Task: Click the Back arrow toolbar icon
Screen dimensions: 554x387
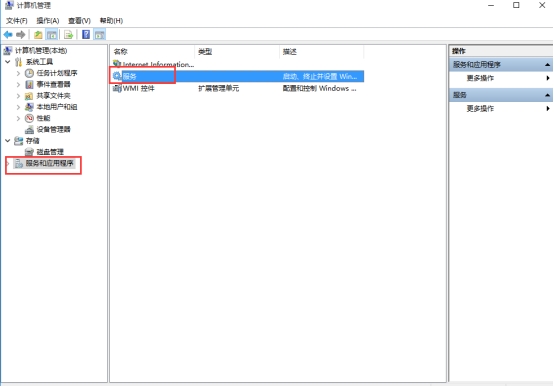Action: (x=8, y=35)
